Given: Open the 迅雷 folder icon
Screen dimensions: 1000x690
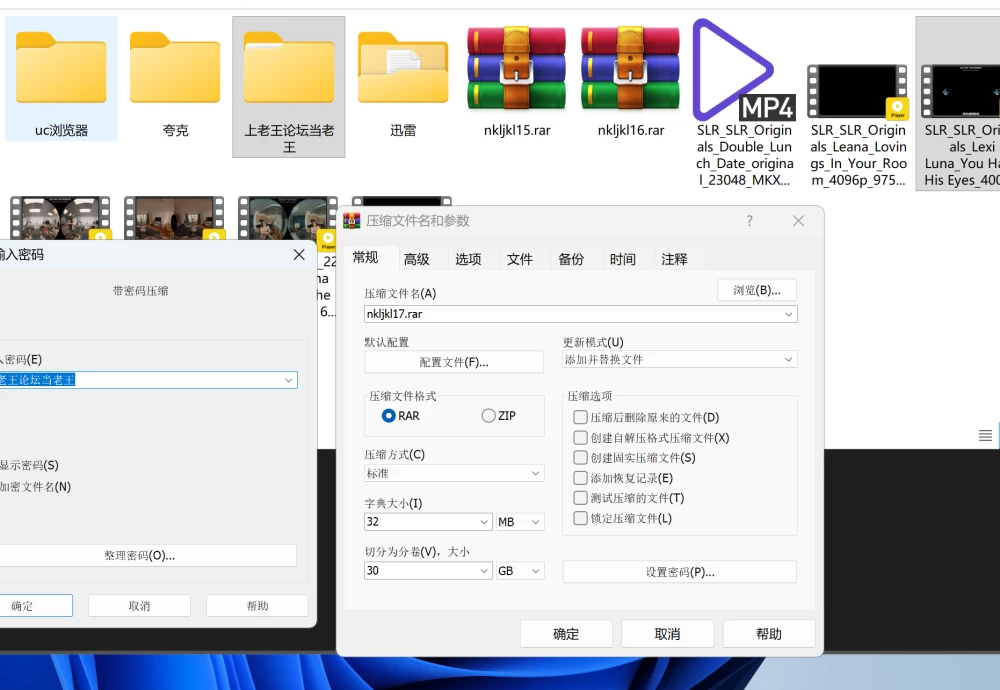Looking at the screenshot, I should tap(403, 68).
